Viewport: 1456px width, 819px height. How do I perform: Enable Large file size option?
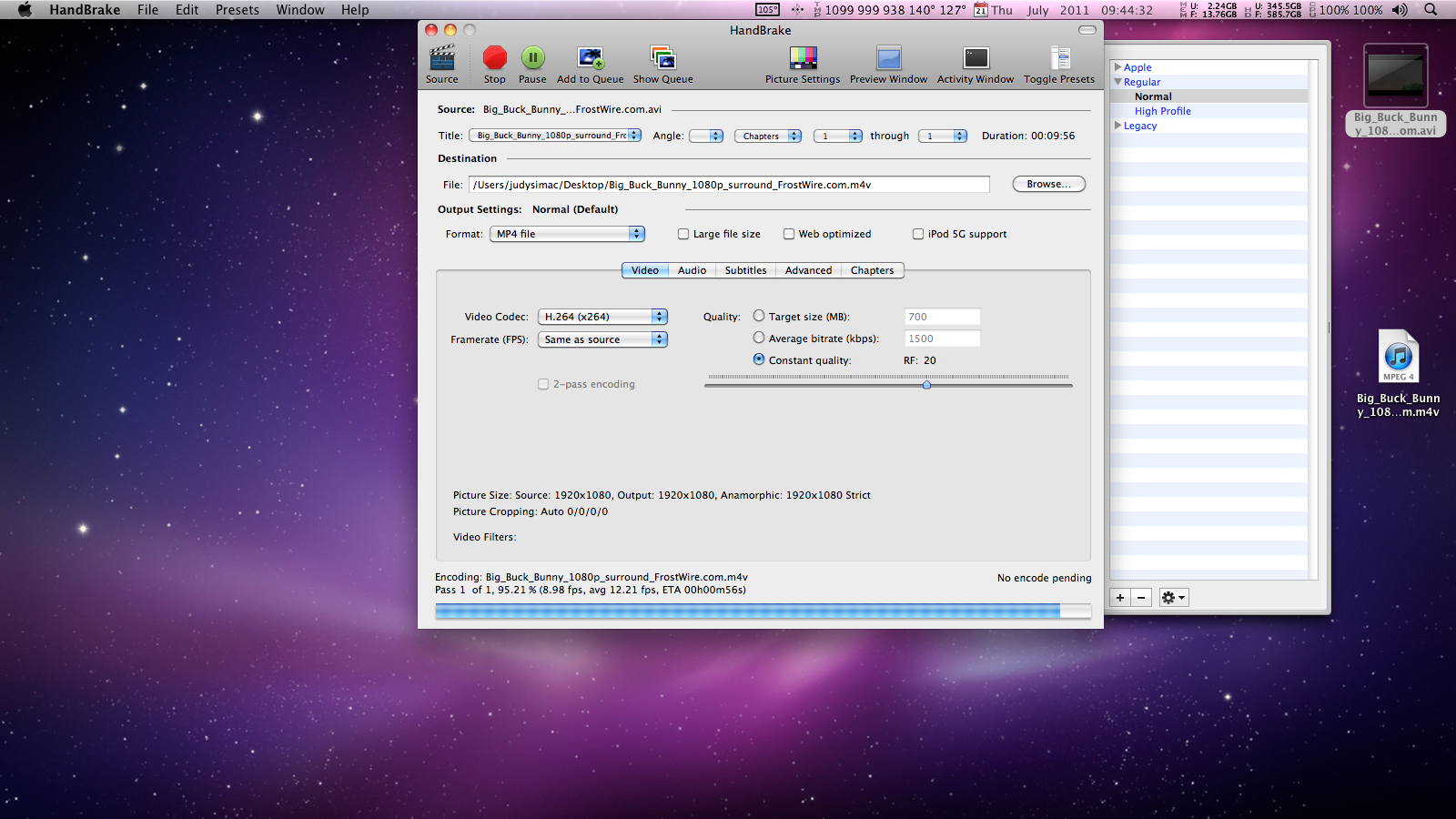click(x=683, y=234)
